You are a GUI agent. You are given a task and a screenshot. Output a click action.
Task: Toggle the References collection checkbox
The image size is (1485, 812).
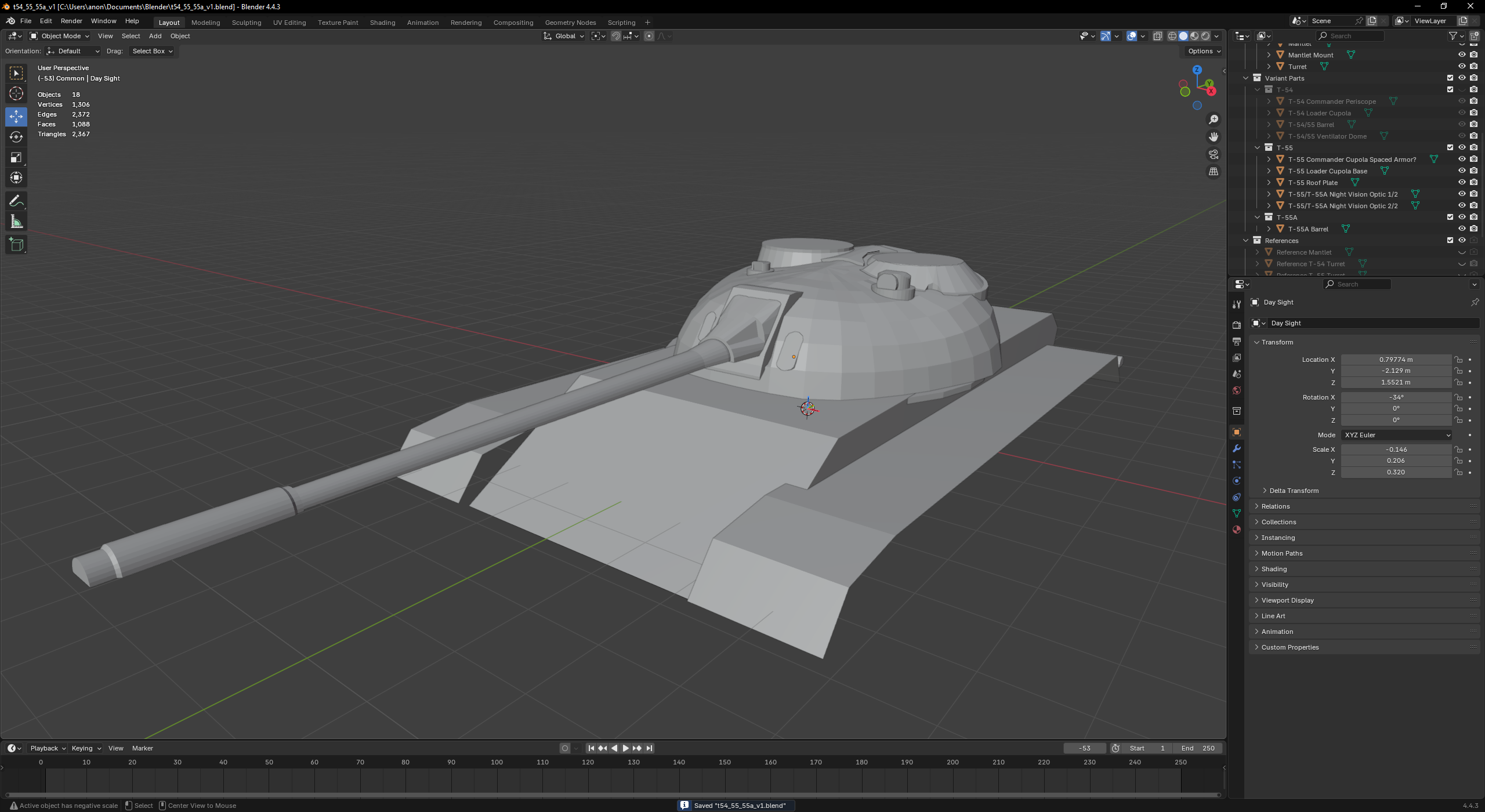pos(1450,240)
